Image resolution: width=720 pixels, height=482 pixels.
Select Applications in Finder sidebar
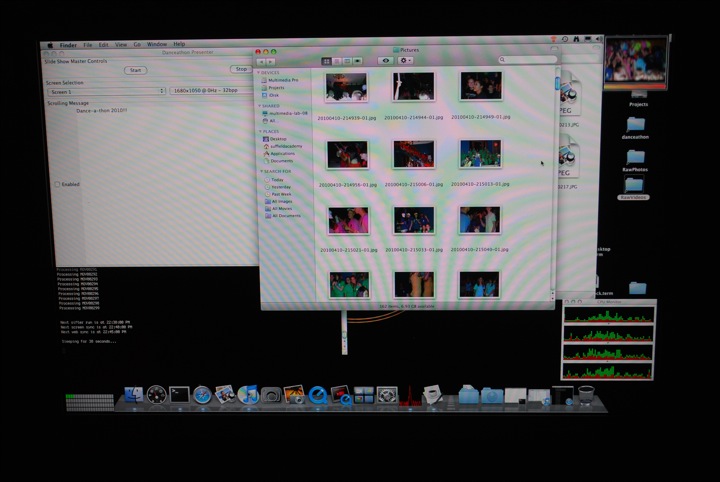282,153
